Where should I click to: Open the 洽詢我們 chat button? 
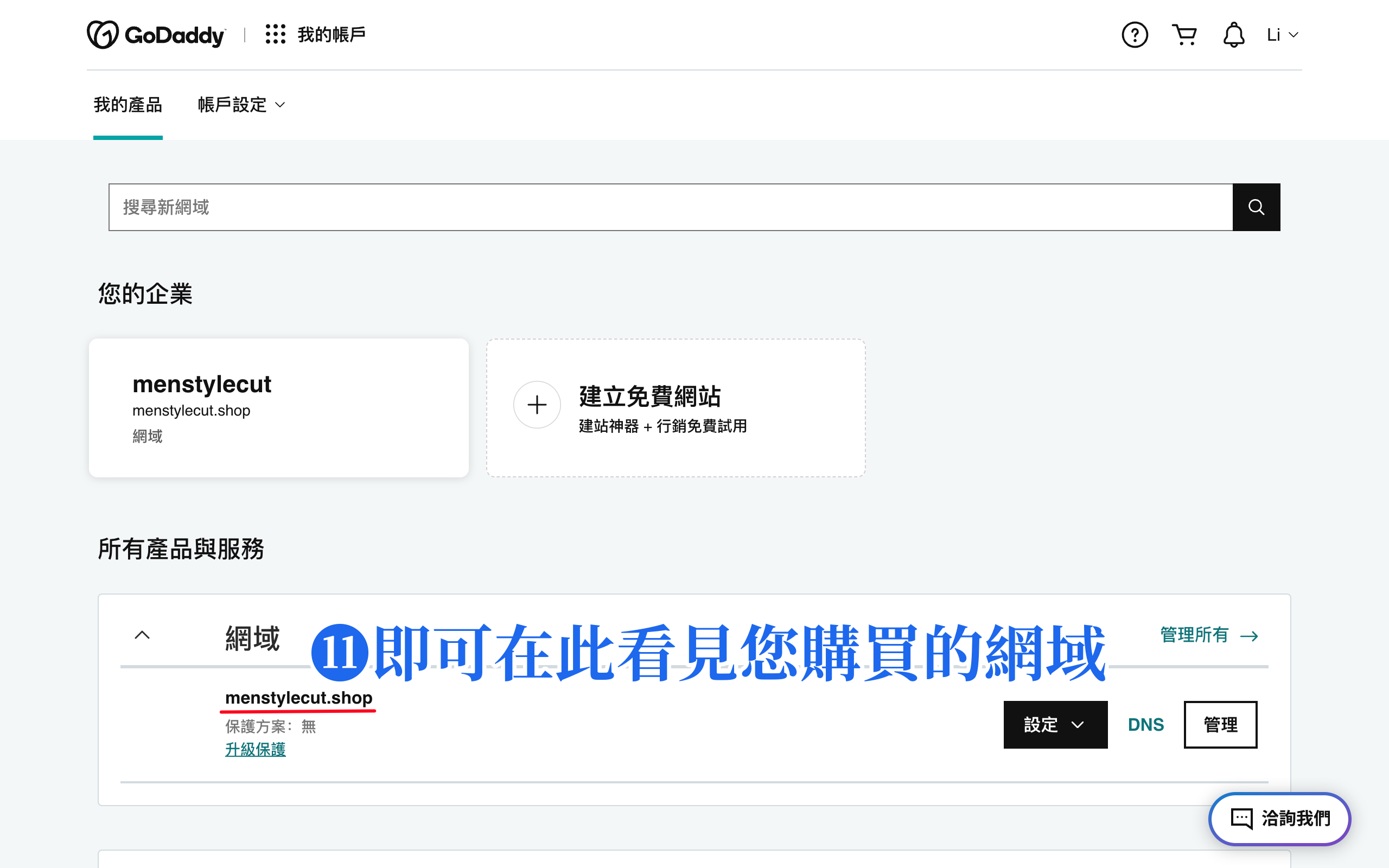[x=1280, y=819]
